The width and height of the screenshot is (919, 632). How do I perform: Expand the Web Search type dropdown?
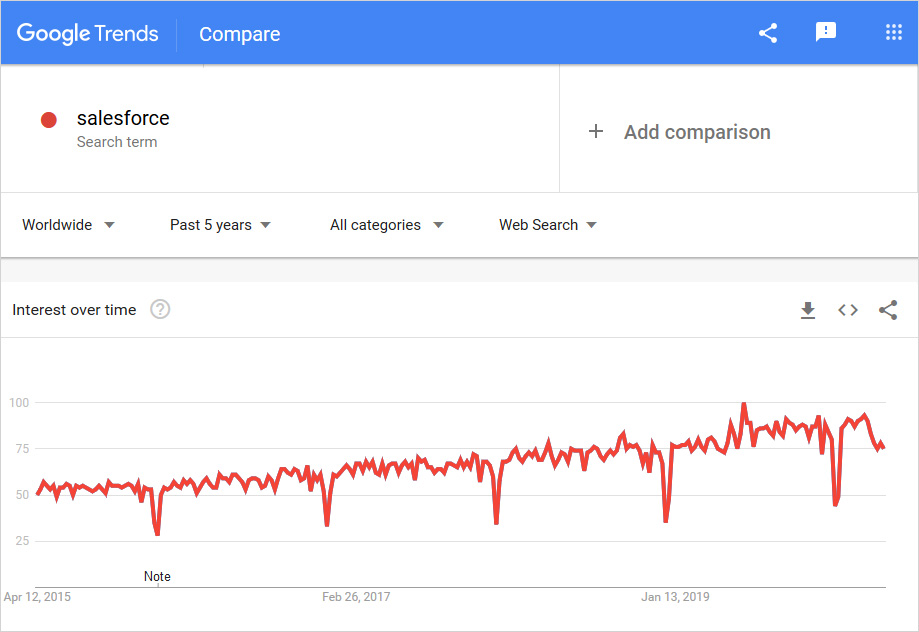pos(547,225)
